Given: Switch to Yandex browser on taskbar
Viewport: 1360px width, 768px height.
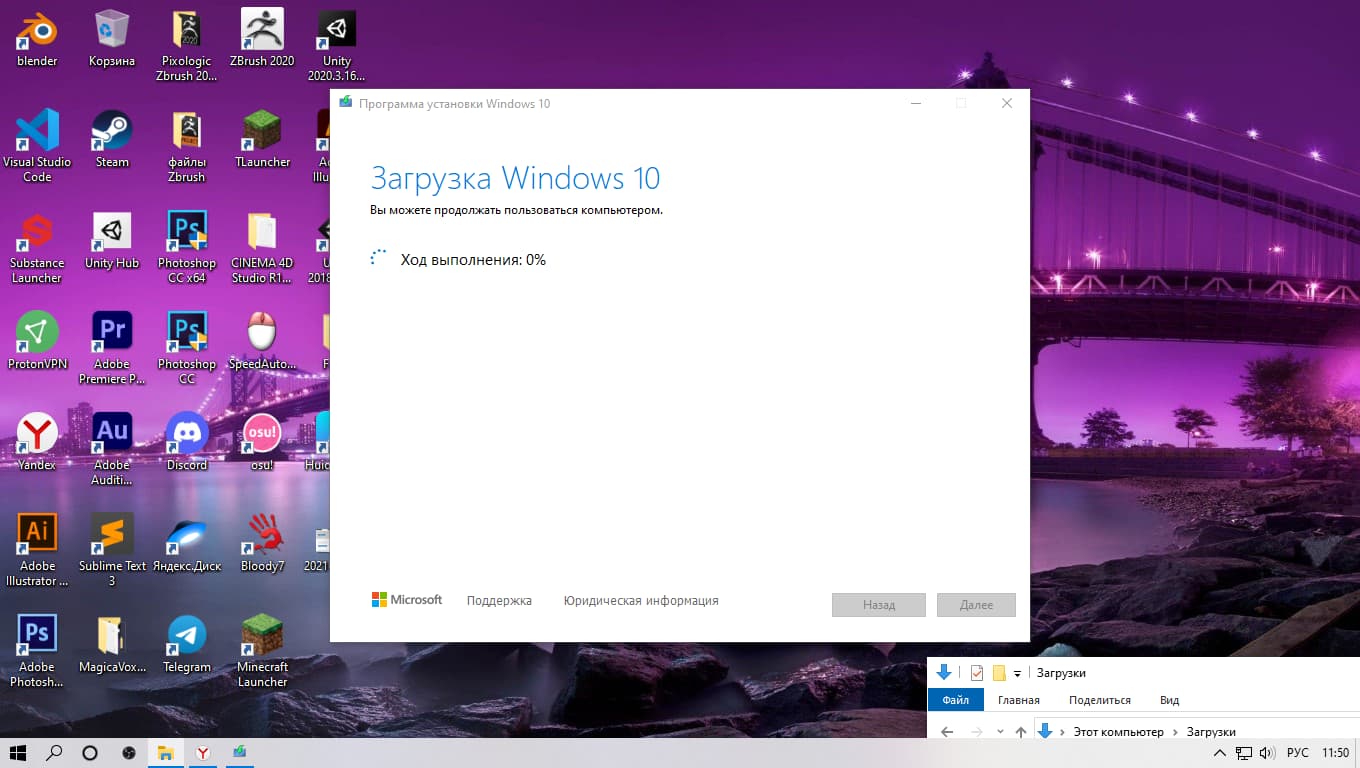Looking at the screenshot, I should tap(203, 753).
